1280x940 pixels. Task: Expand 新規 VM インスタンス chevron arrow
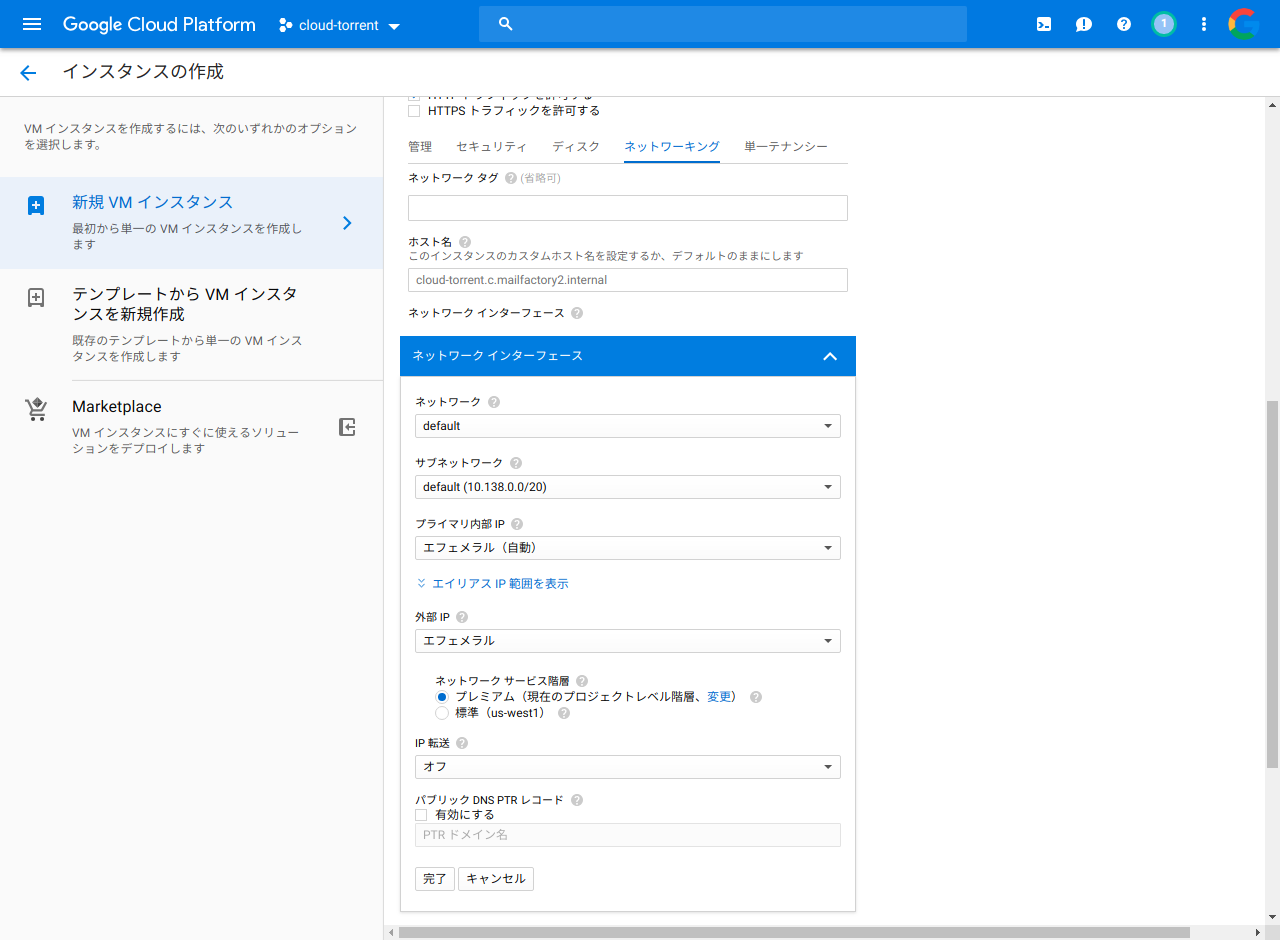347,223
